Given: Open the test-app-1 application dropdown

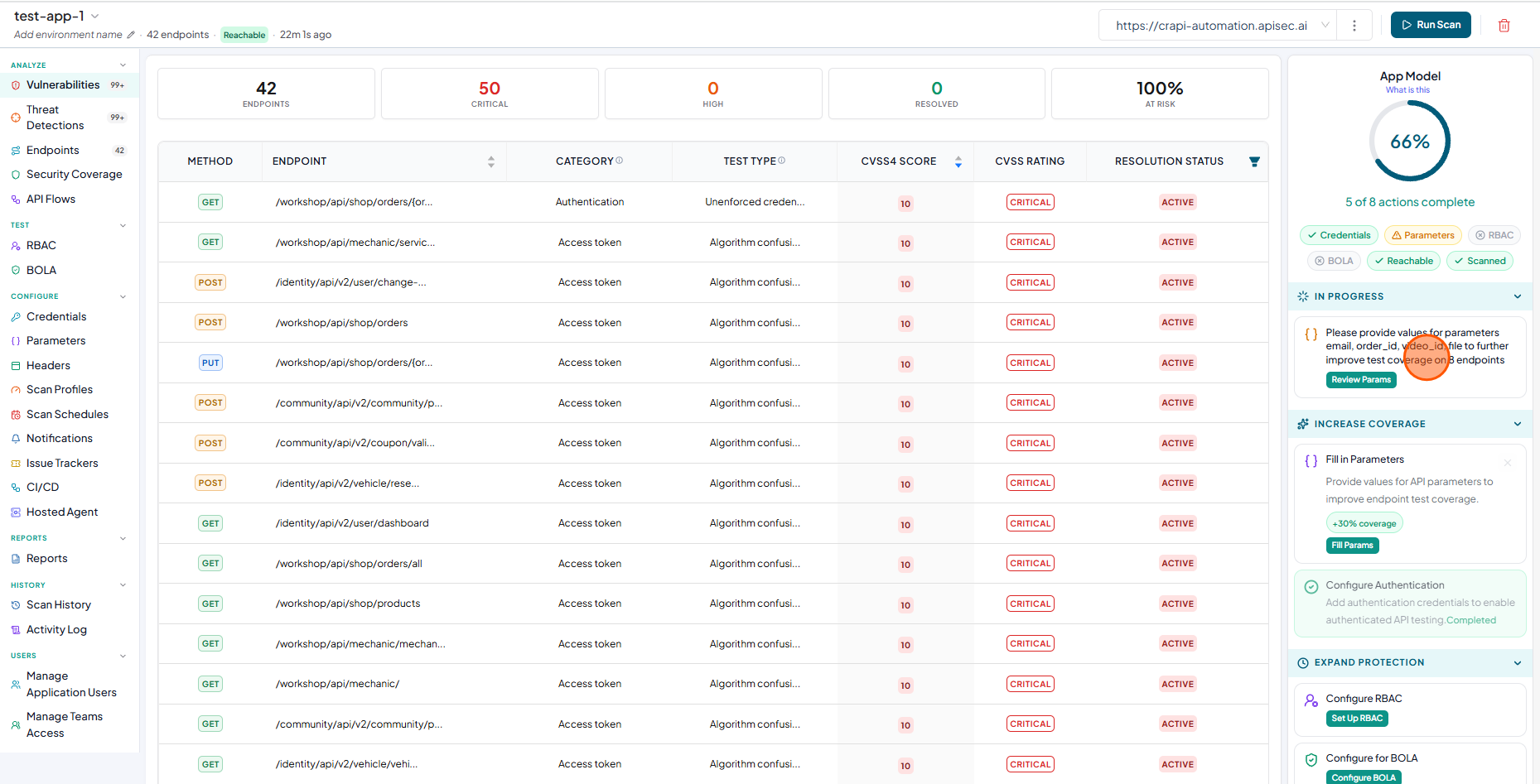Looking at the screenshot, I should [95, 17].
